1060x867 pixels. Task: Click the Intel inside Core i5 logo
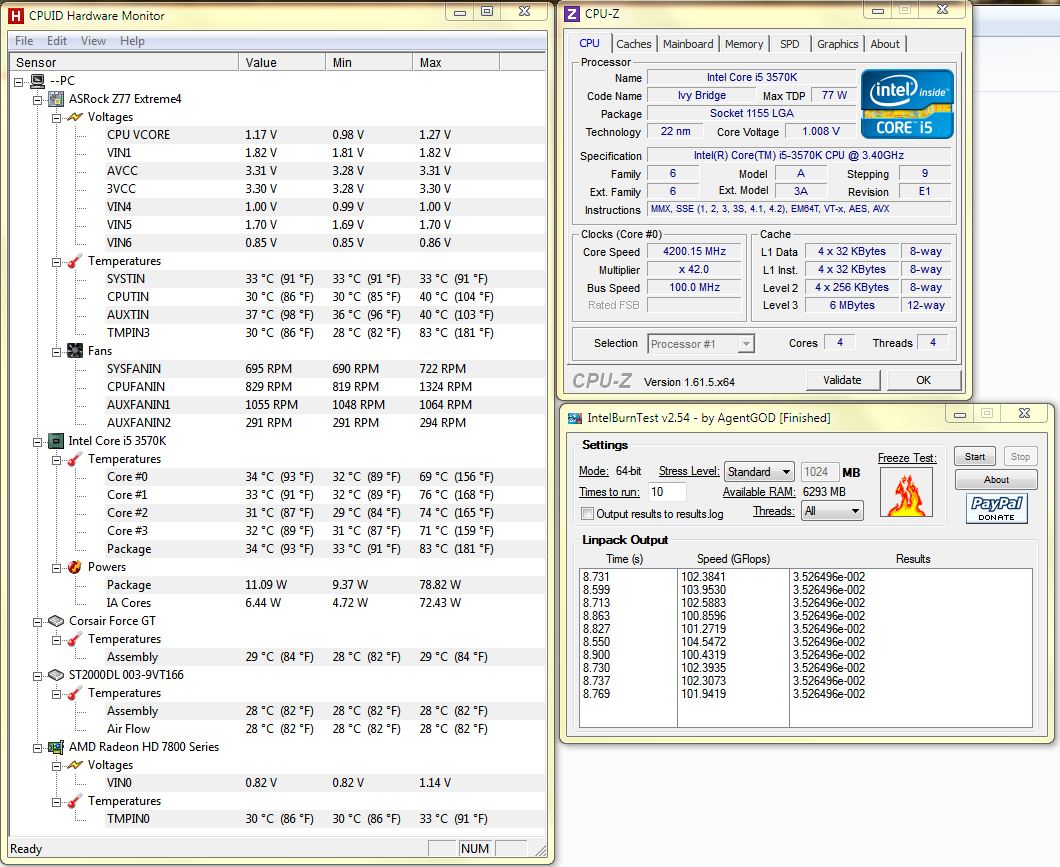click(x=907, y=104)
